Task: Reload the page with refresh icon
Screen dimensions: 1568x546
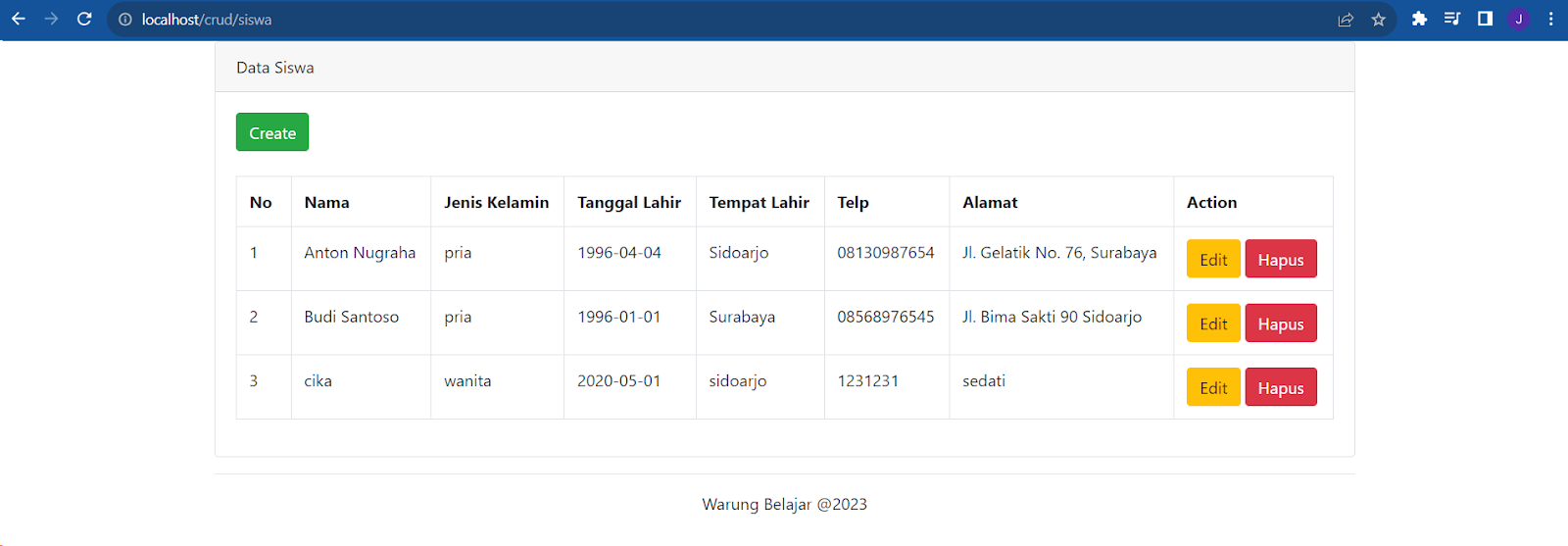Action: click(x=84, y=19)
